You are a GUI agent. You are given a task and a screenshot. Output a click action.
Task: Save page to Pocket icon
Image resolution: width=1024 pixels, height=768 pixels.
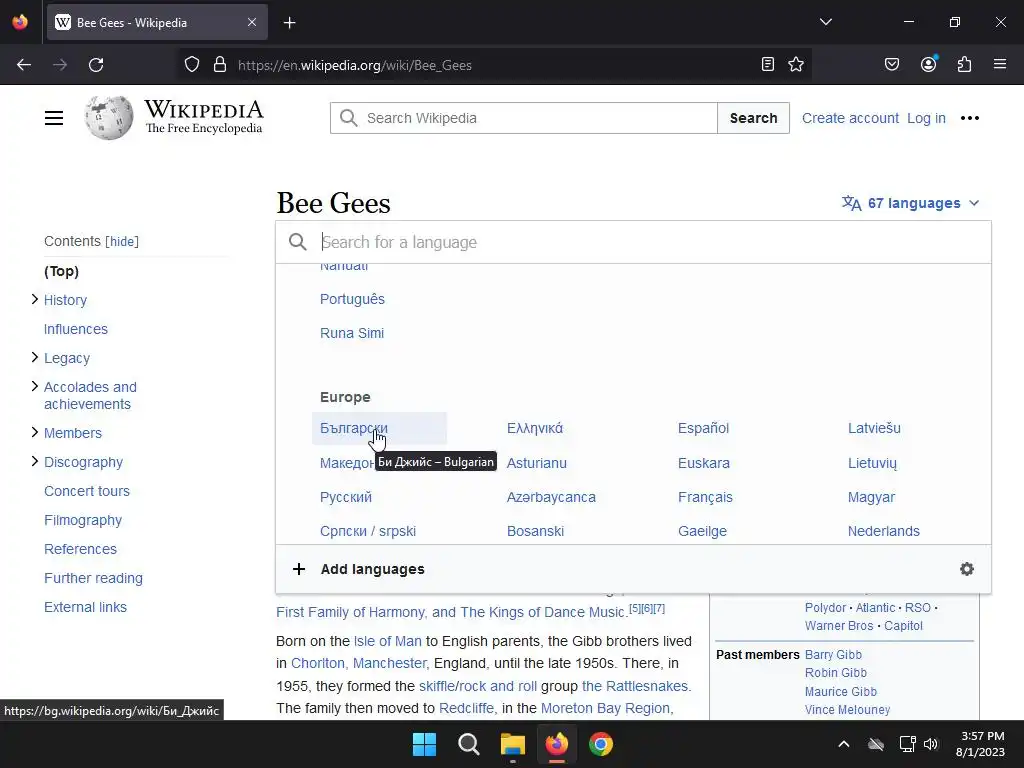892,64
